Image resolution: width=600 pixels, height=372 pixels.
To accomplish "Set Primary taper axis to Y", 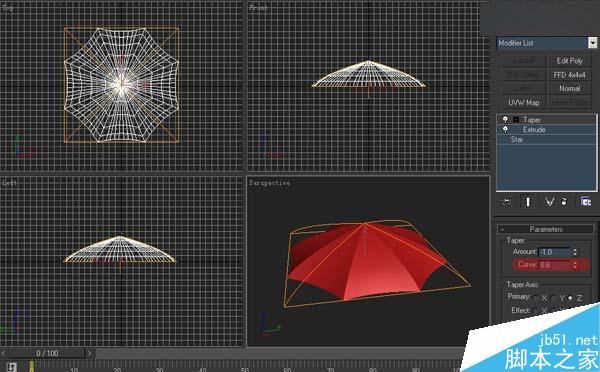I will pos(553,297).
